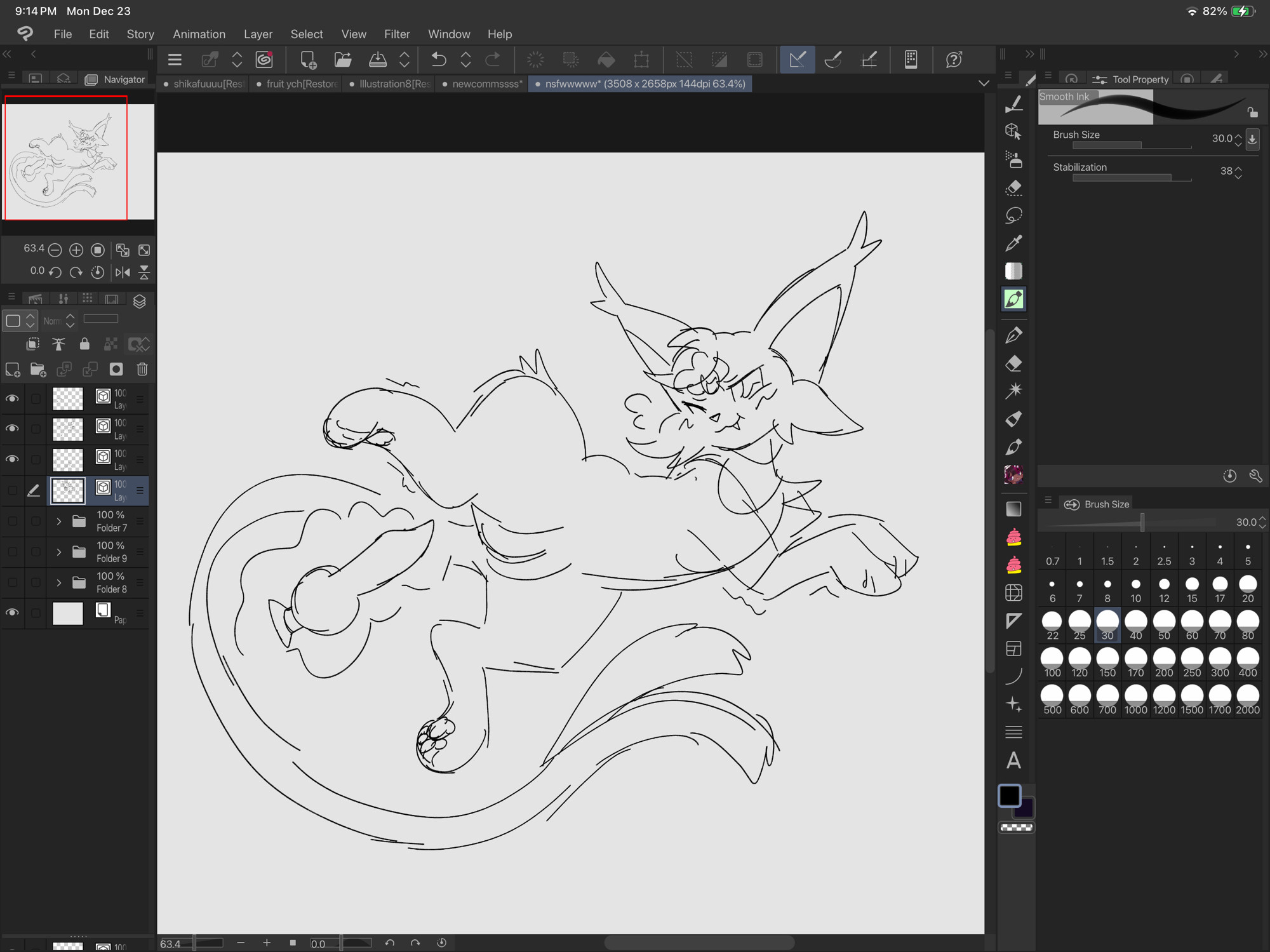Select the 3D object operation tool
The width and height of the screenshot is (1270, 952).
[x=1013, y=131]
